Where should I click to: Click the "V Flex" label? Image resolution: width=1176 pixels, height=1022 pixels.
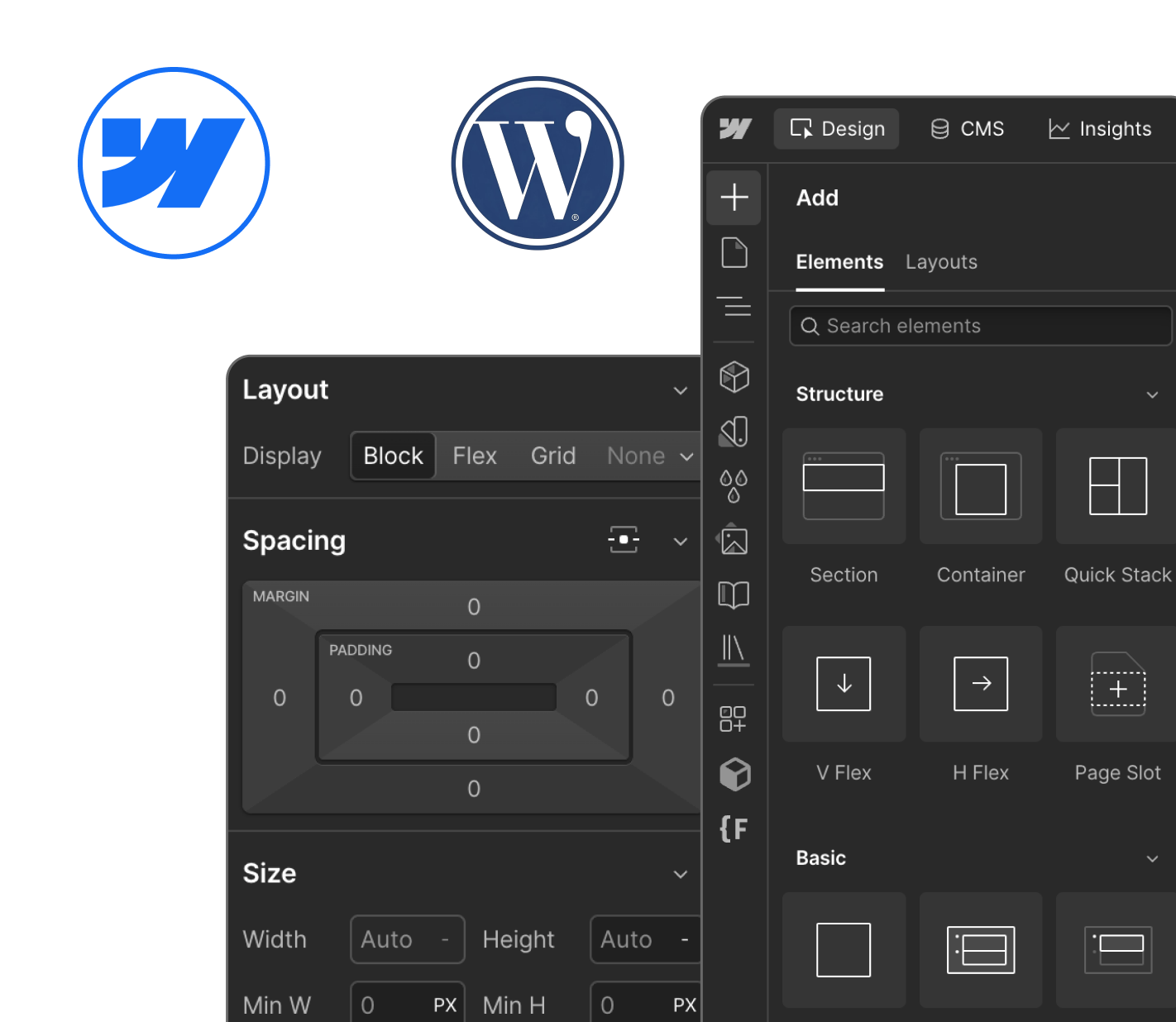pos(844,772)
